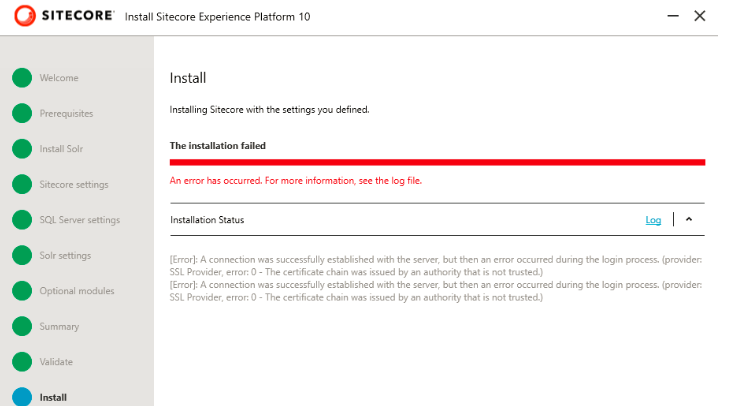Click the green SQL Server settings circle

click(x=22, y=220)
